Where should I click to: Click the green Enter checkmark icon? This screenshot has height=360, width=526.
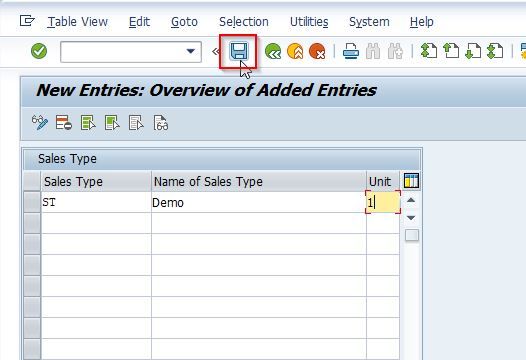click(39, 51)
